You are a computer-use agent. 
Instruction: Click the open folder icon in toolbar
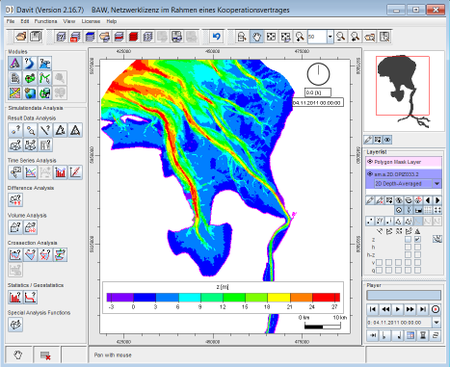21,36
